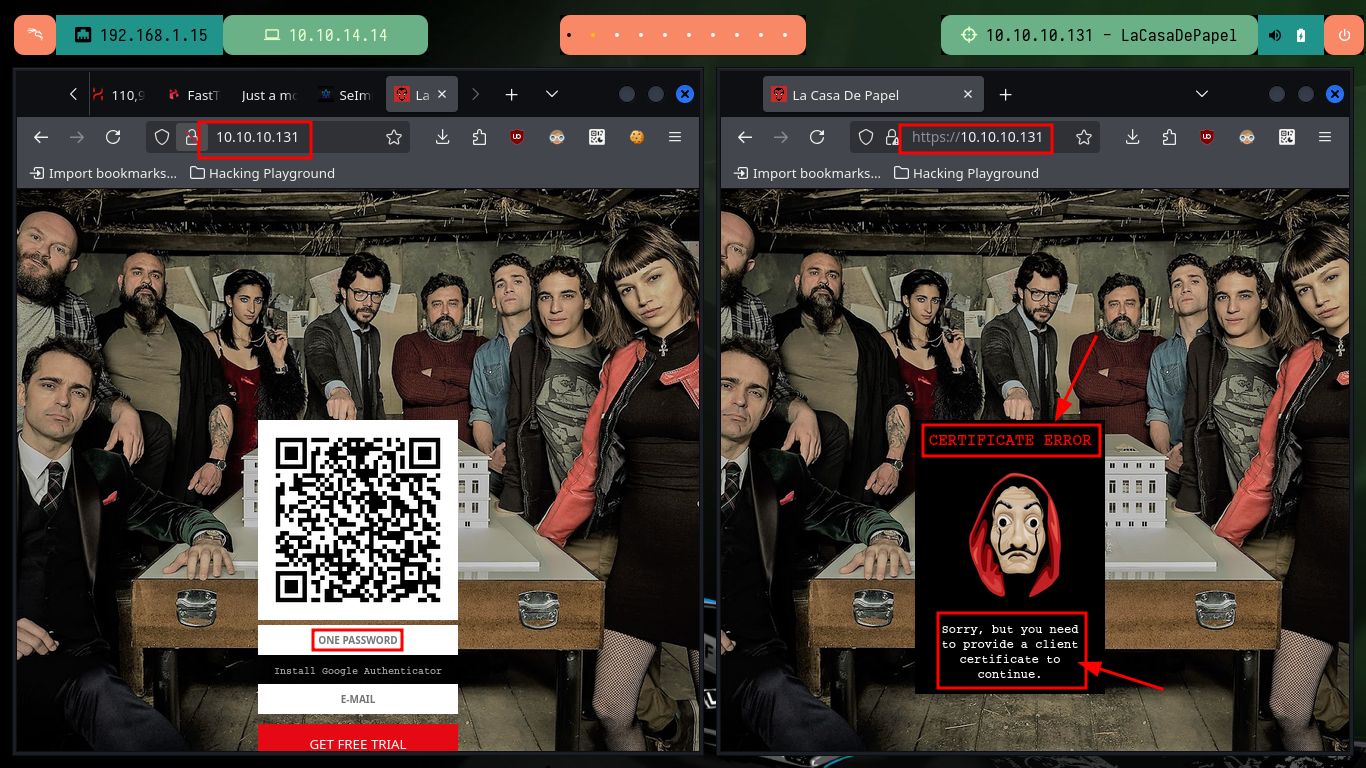This screenshot has height=768, width=1366.
Task: Click the volume speaker icon in top bar
Action: click(x=1275, y=35)
